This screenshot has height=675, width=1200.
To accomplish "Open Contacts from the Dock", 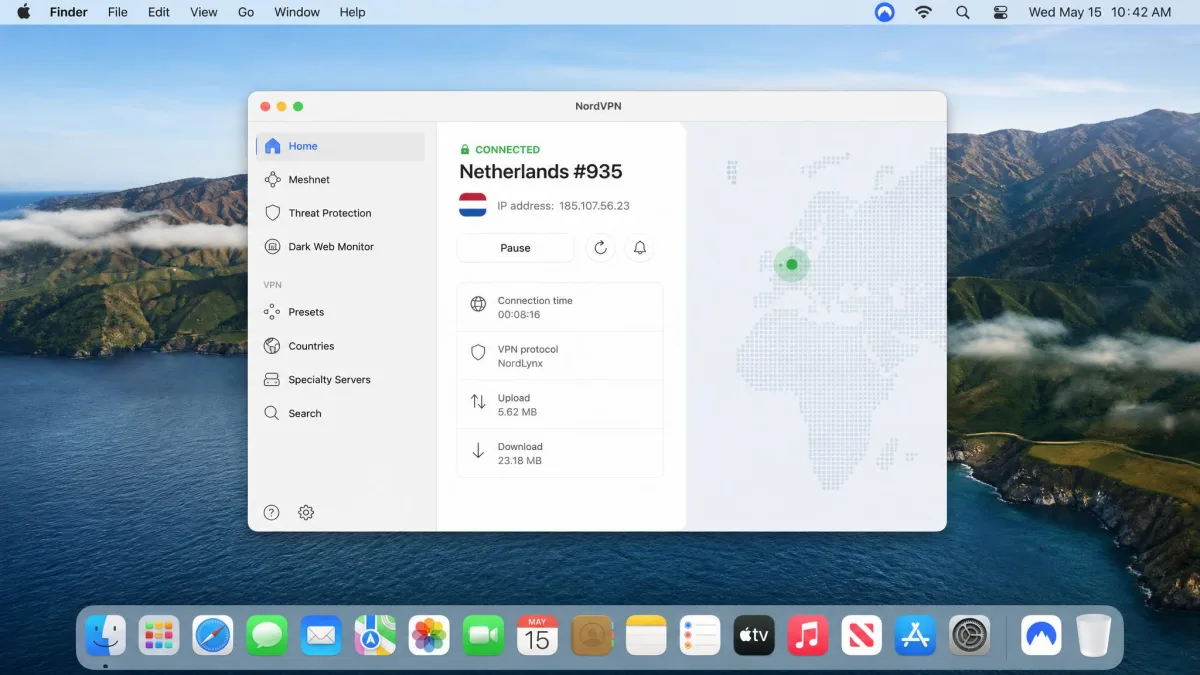I will 592,635.
